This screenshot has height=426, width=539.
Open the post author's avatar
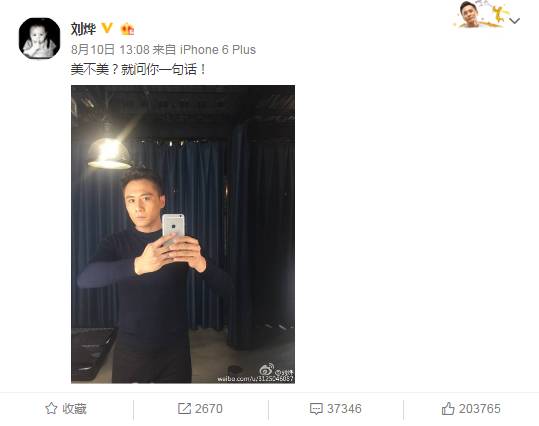pyautogui.click(x=39, y=38)
